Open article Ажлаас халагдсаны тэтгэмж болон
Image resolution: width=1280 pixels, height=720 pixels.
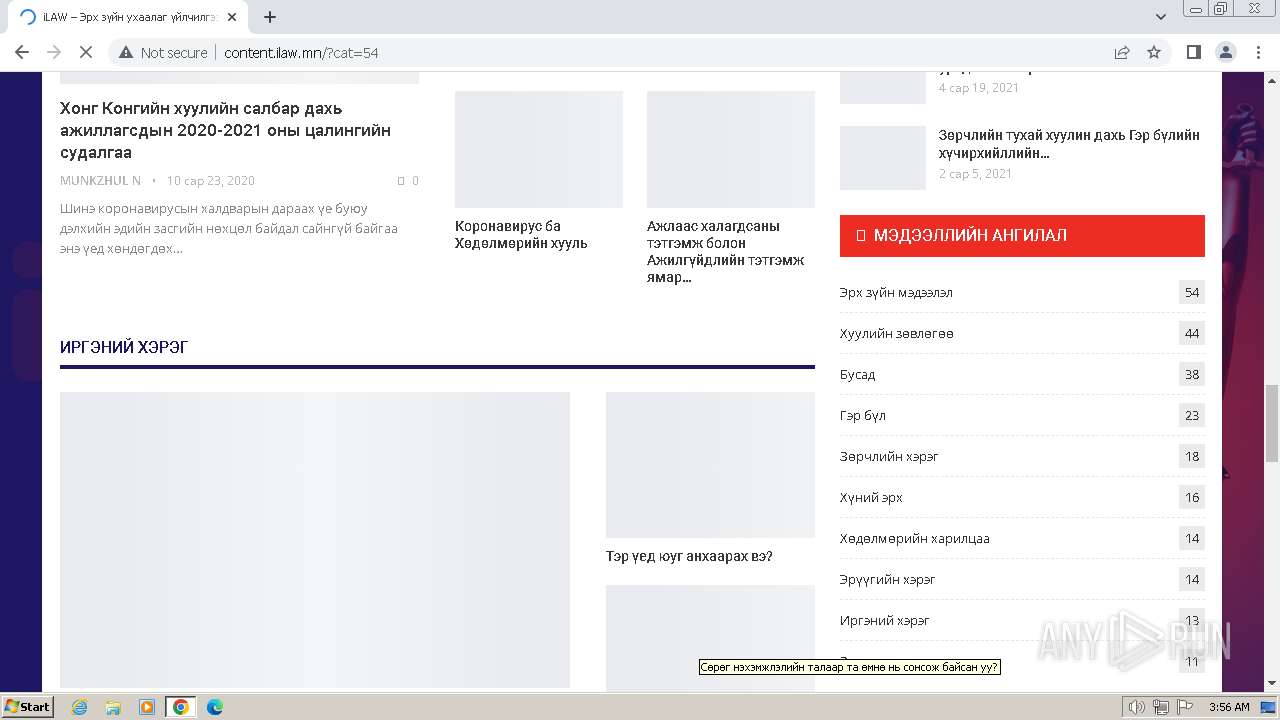[726, 252]
